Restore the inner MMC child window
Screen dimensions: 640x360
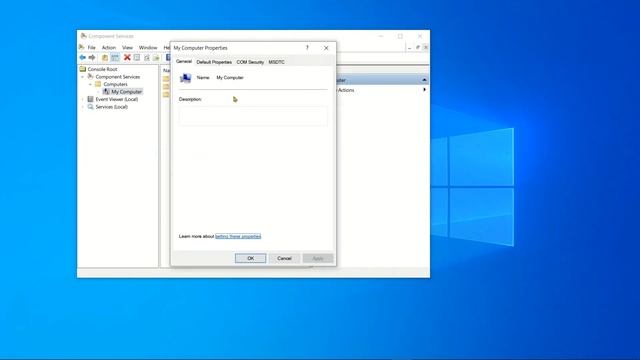418,47
